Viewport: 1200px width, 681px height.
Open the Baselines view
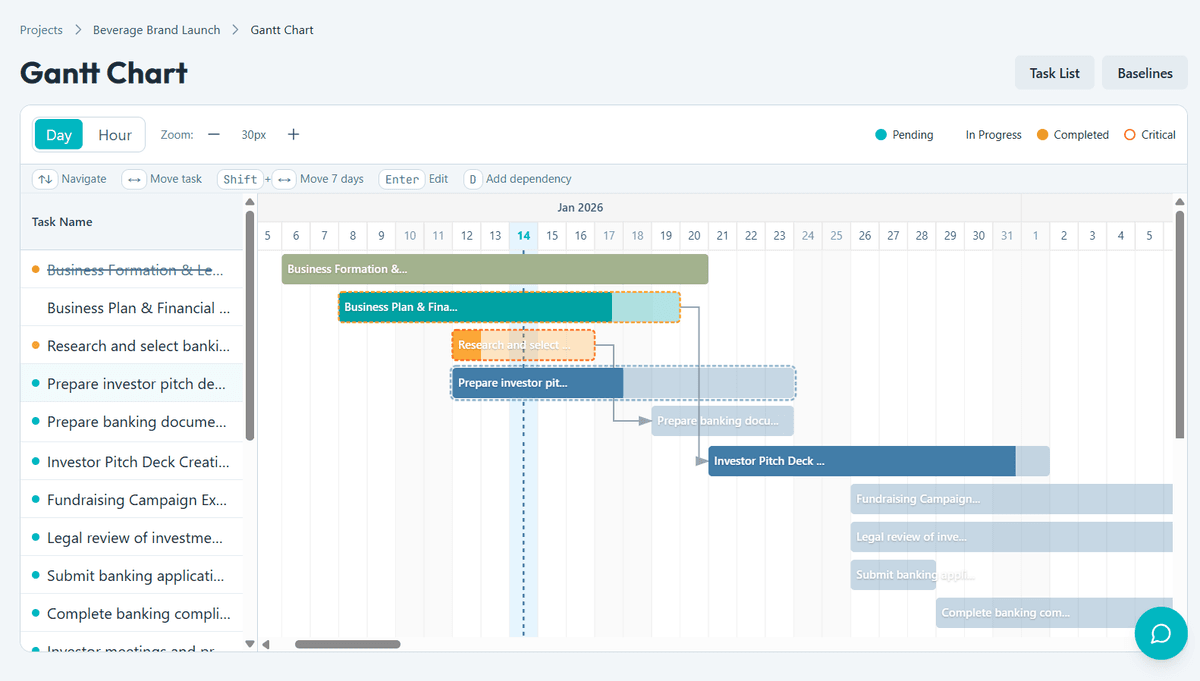click(1144, 72)
